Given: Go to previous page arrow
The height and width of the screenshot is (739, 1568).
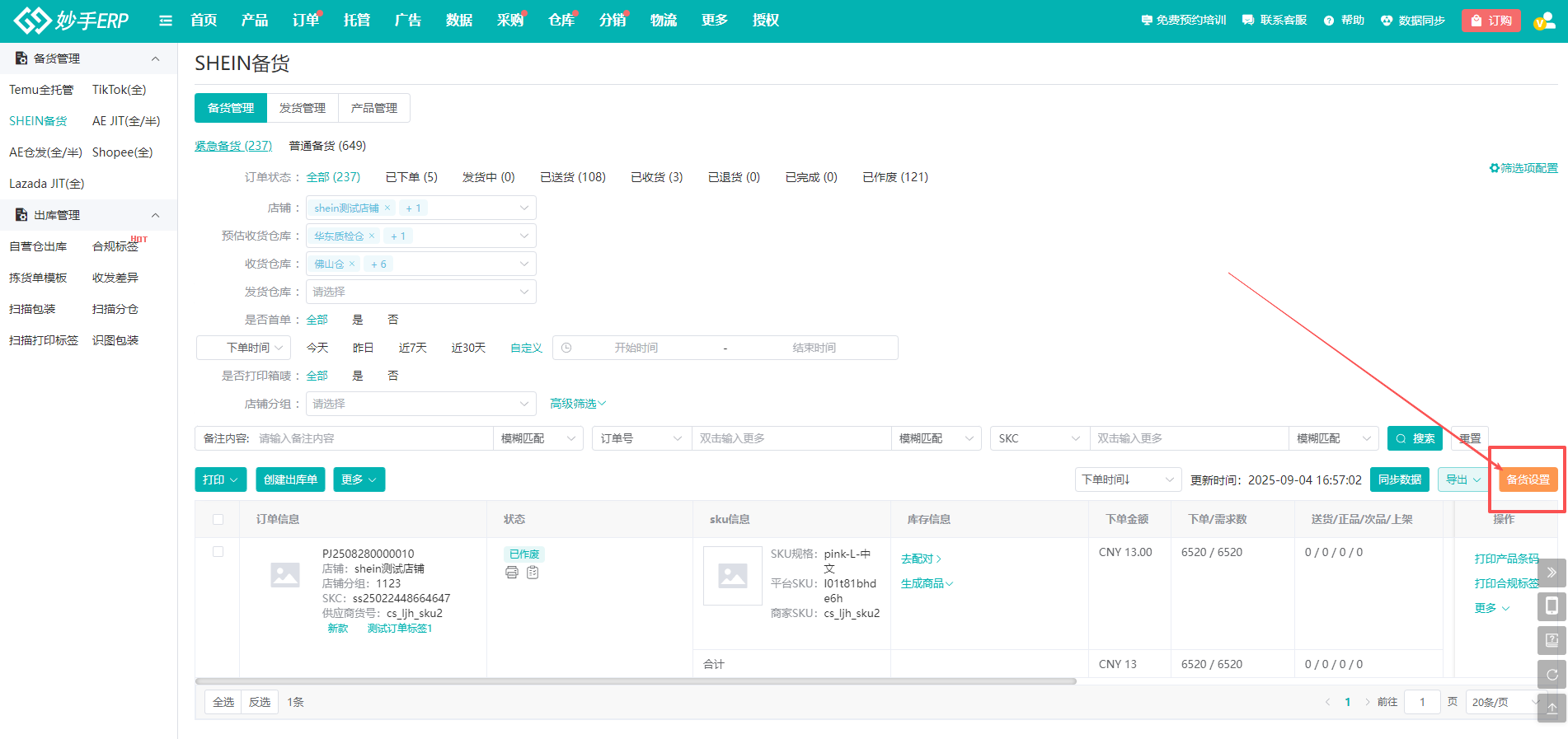Looking at the screenshot, I should (x=1327, y=702).
